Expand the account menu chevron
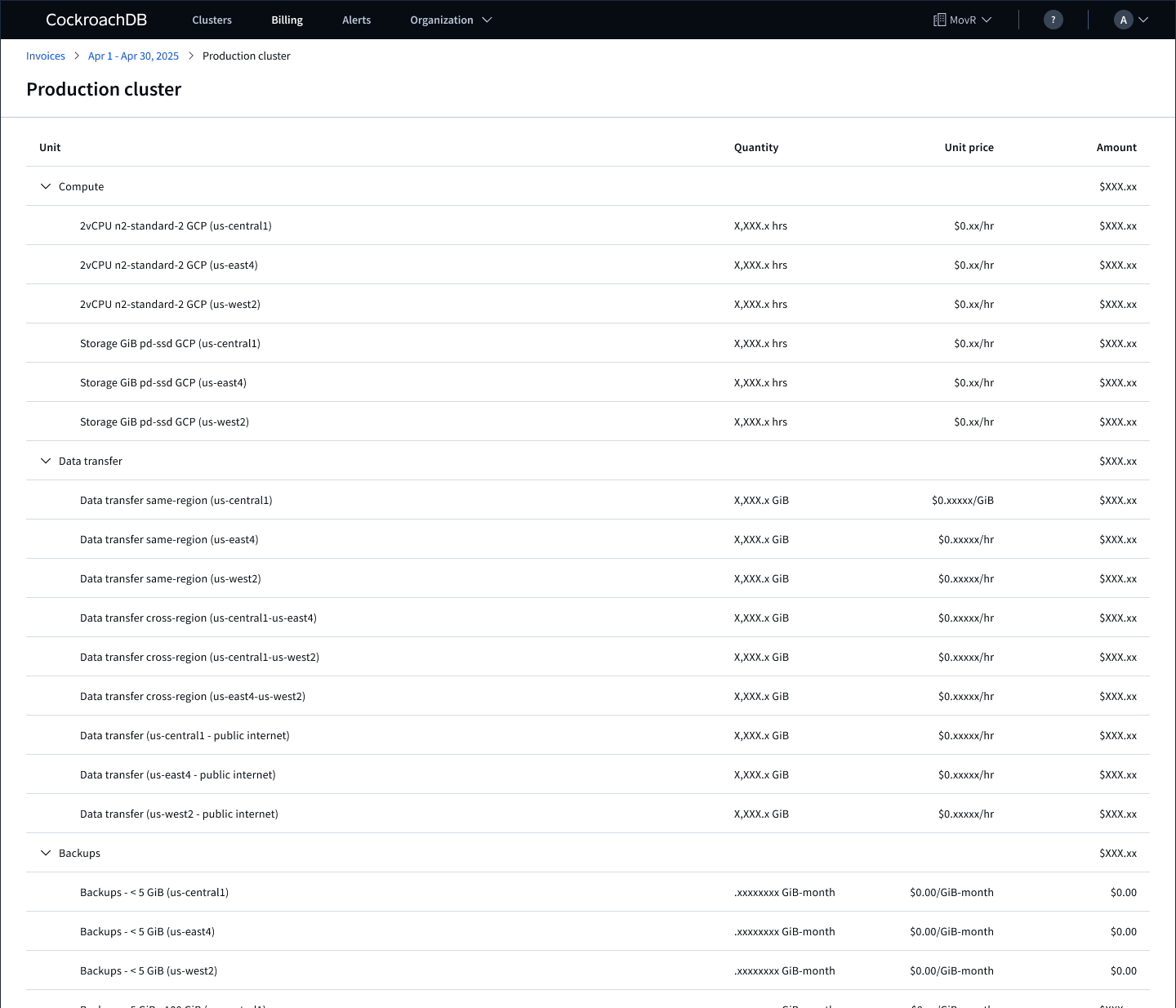1176x1008 pixels. click(x=1143, y=20)
